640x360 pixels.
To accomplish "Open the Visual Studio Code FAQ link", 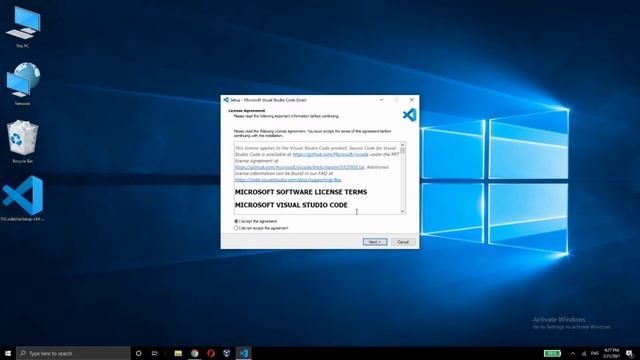I will [288, 180].
